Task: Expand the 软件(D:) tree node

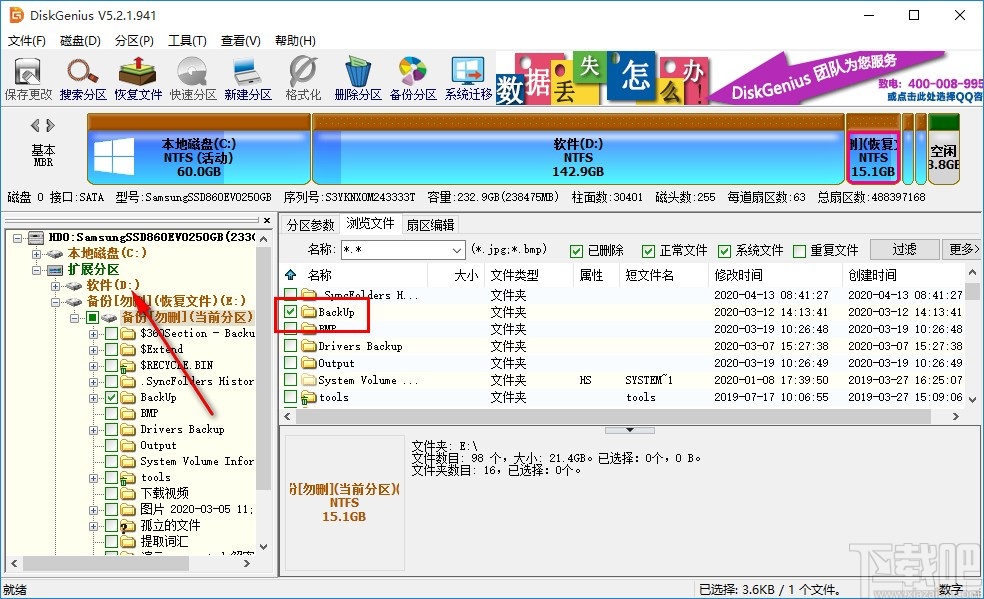Action: point(55,285)
